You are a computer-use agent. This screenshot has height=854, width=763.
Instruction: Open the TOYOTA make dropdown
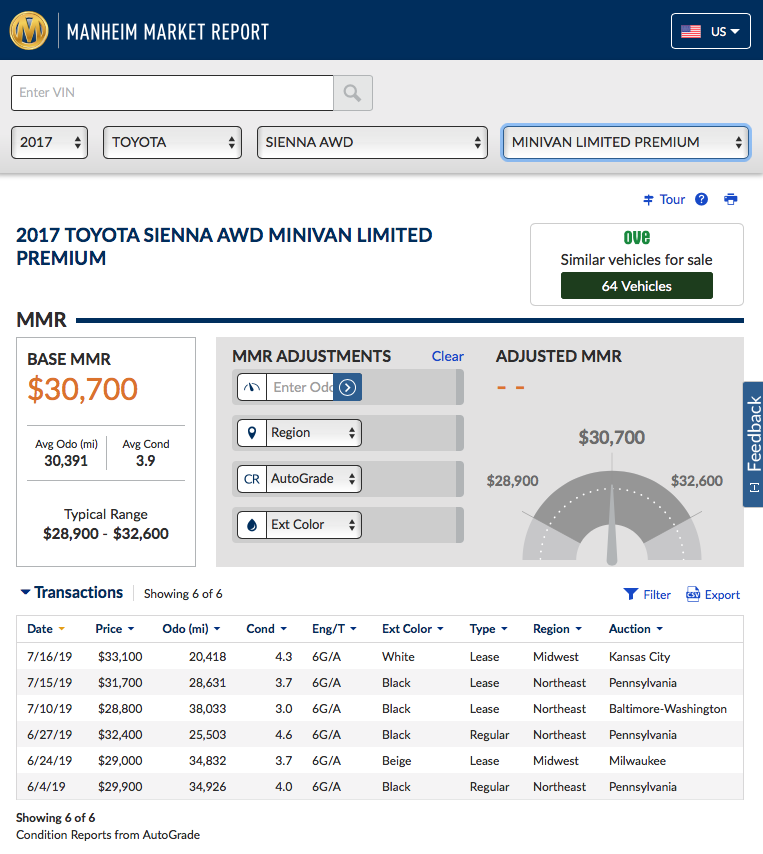(x=172, y=142)
